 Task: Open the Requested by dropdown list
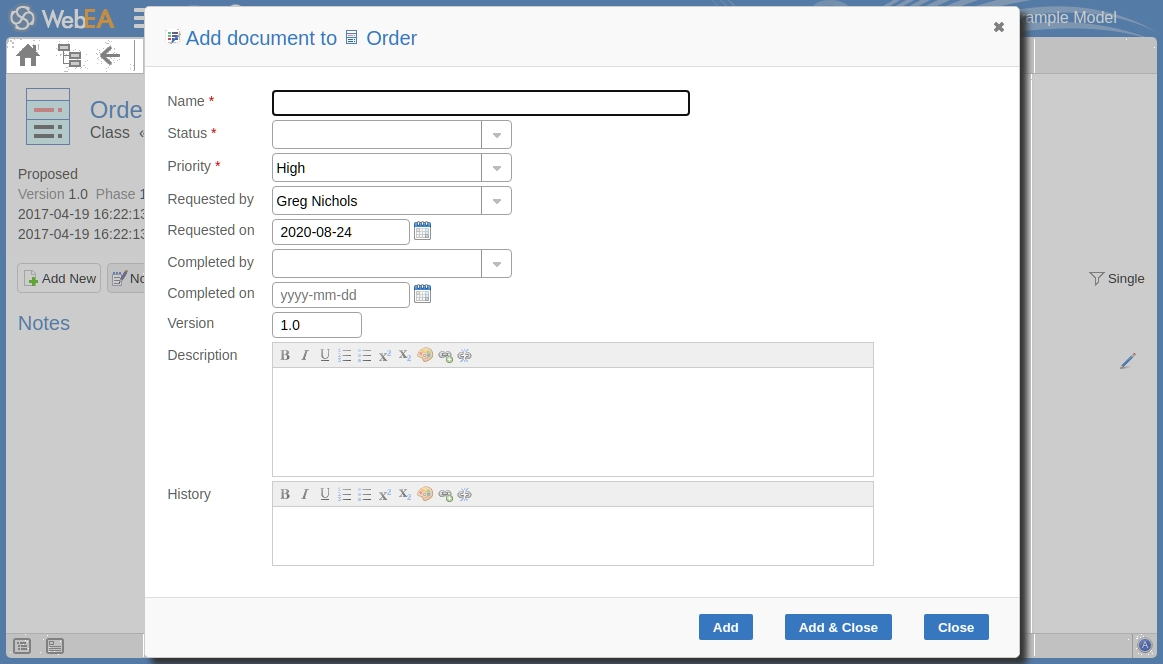[496, 201]
